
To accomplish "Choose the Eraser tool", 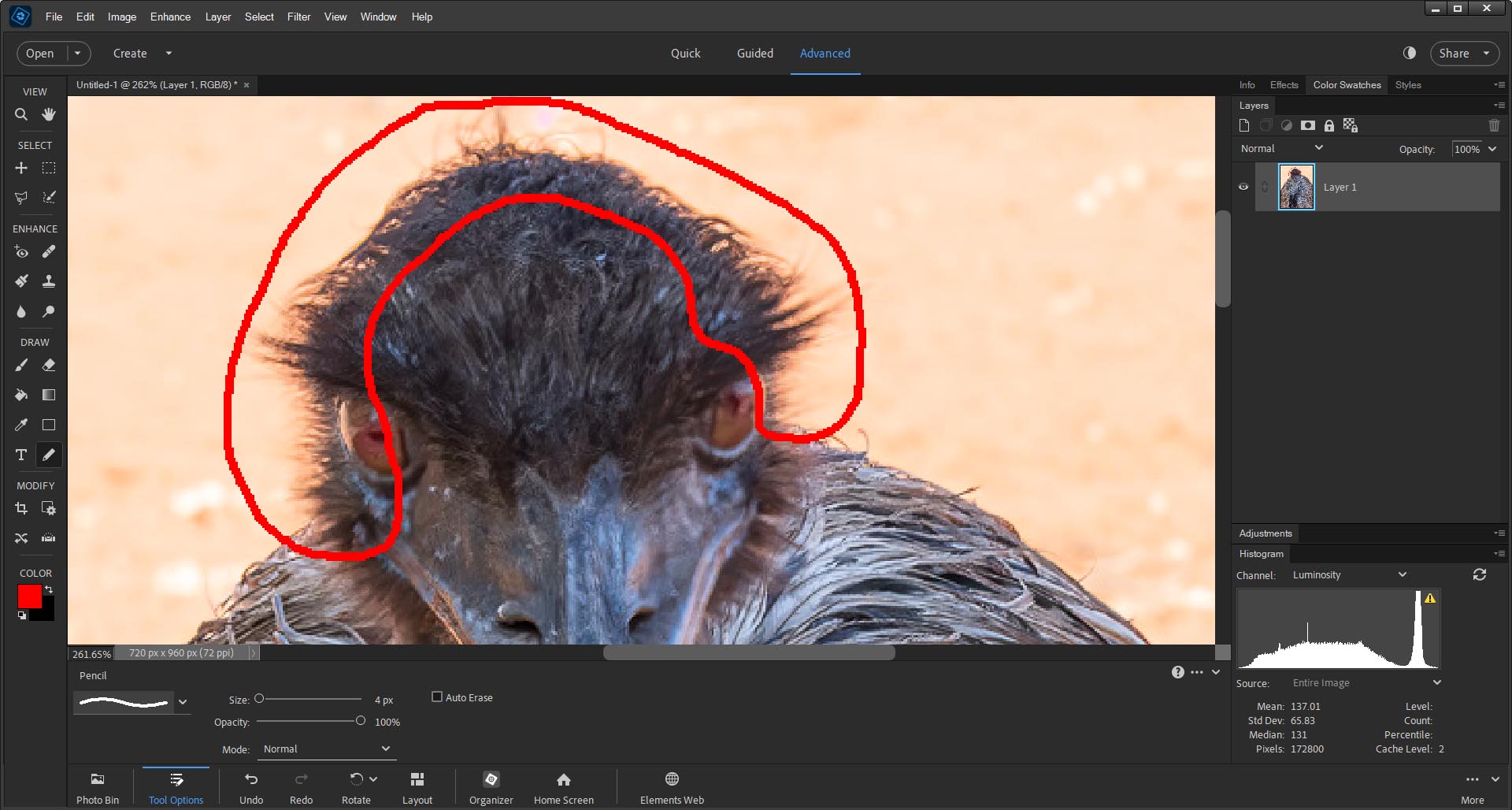I will 49,366.
